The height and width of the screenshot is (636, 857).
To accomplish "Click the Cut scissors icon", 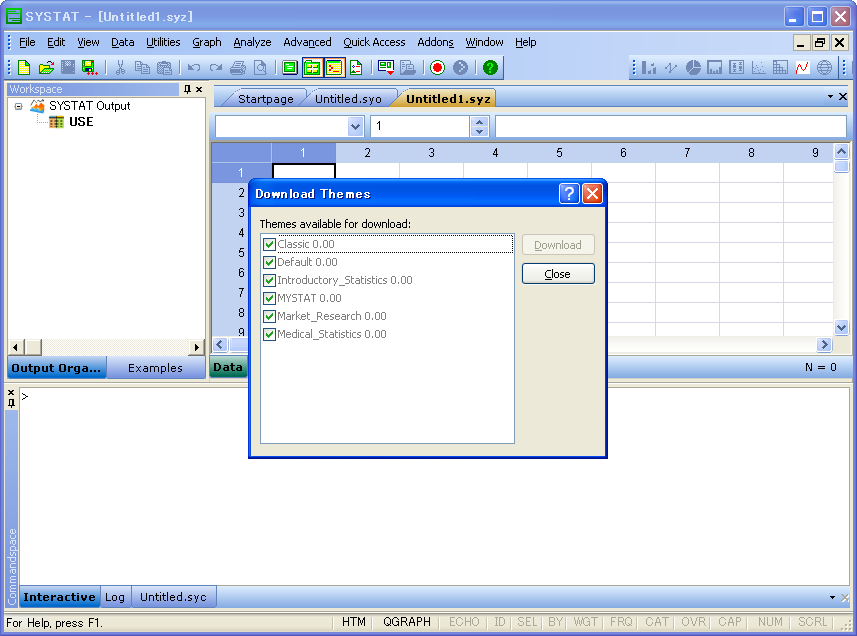I will [120, 67].
